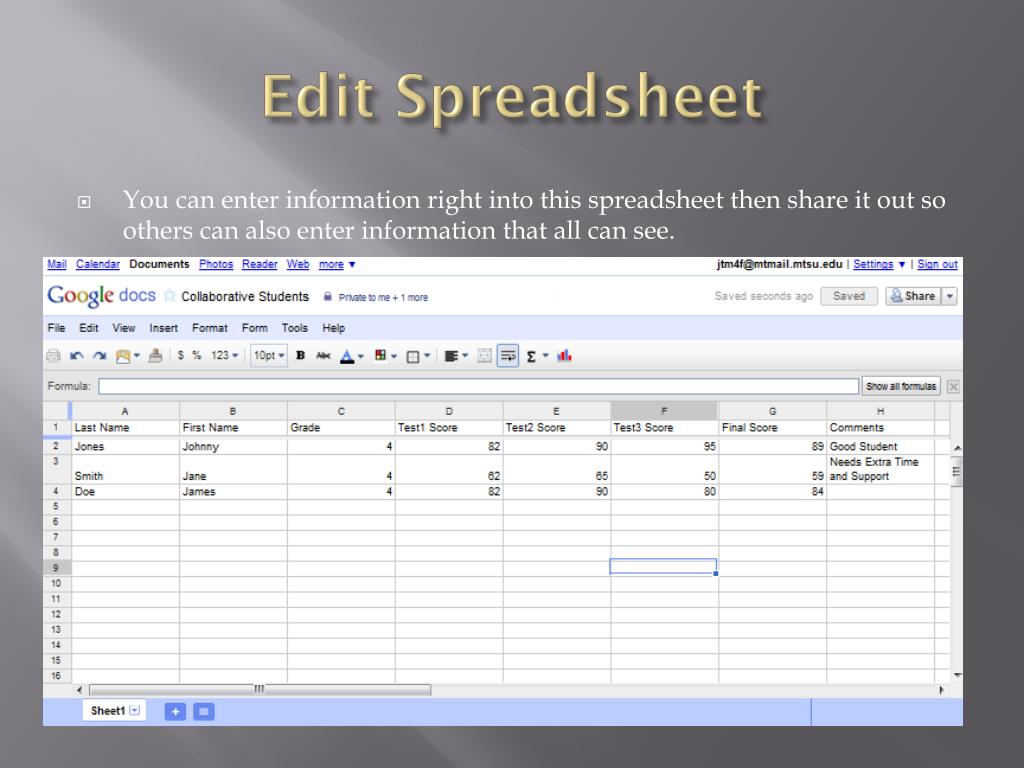This screenshot has width=1024, height=768.
Task: Click the Good Student comment cell
Action: coord(880,447)
